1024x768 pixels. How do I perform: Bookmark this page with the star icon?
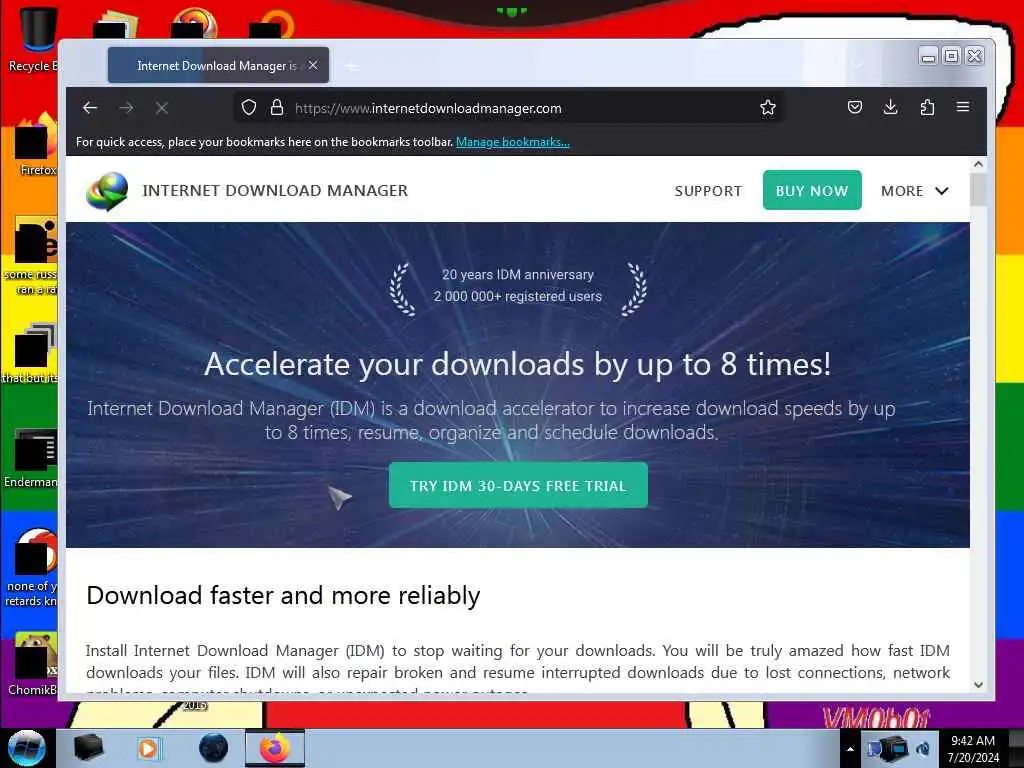pyautogui.click(x=768, y=108)
